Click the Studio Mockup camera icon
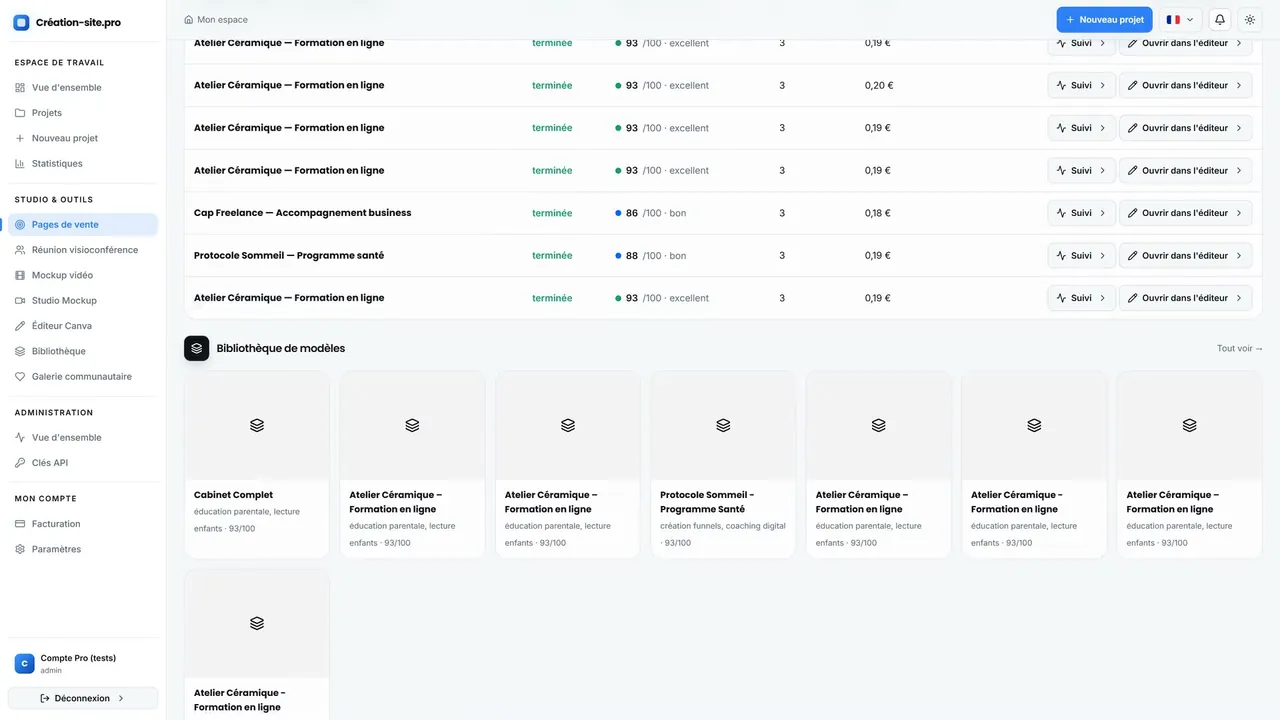1280x720 pixels. click(x=20, y=301)
